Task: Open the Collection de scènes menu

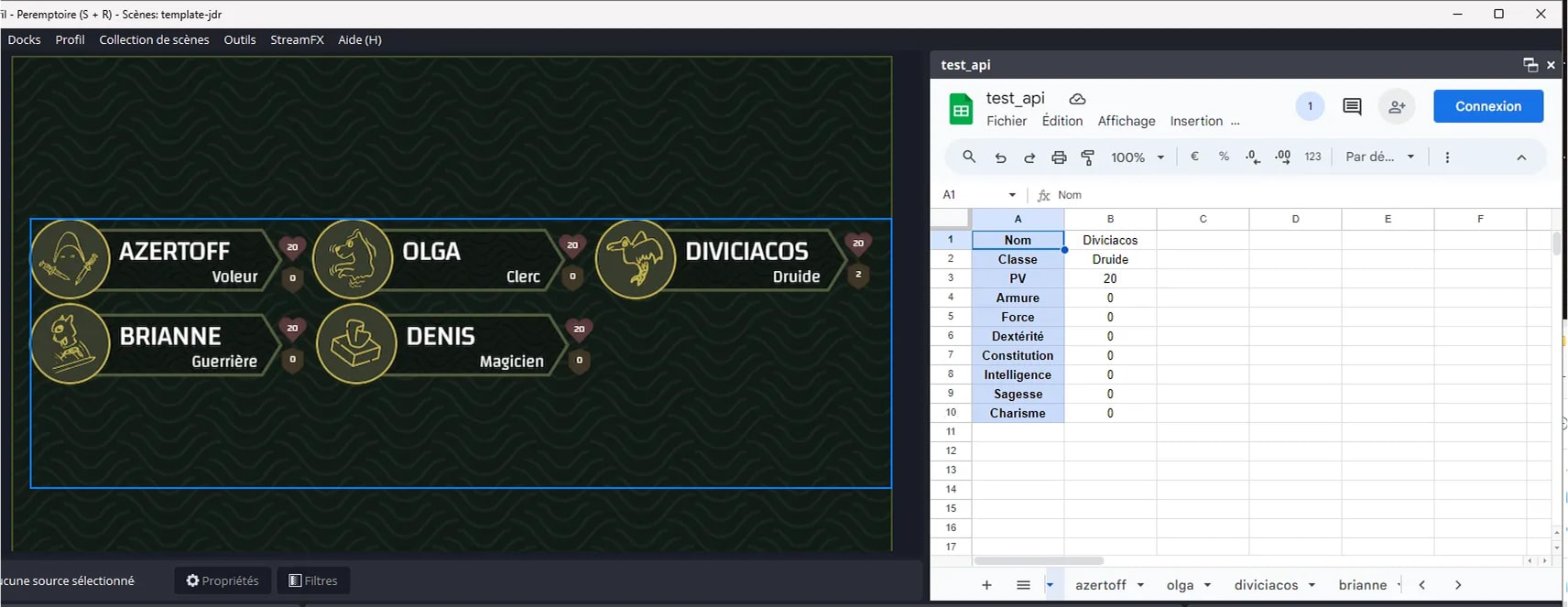Action: pos(154,39)
